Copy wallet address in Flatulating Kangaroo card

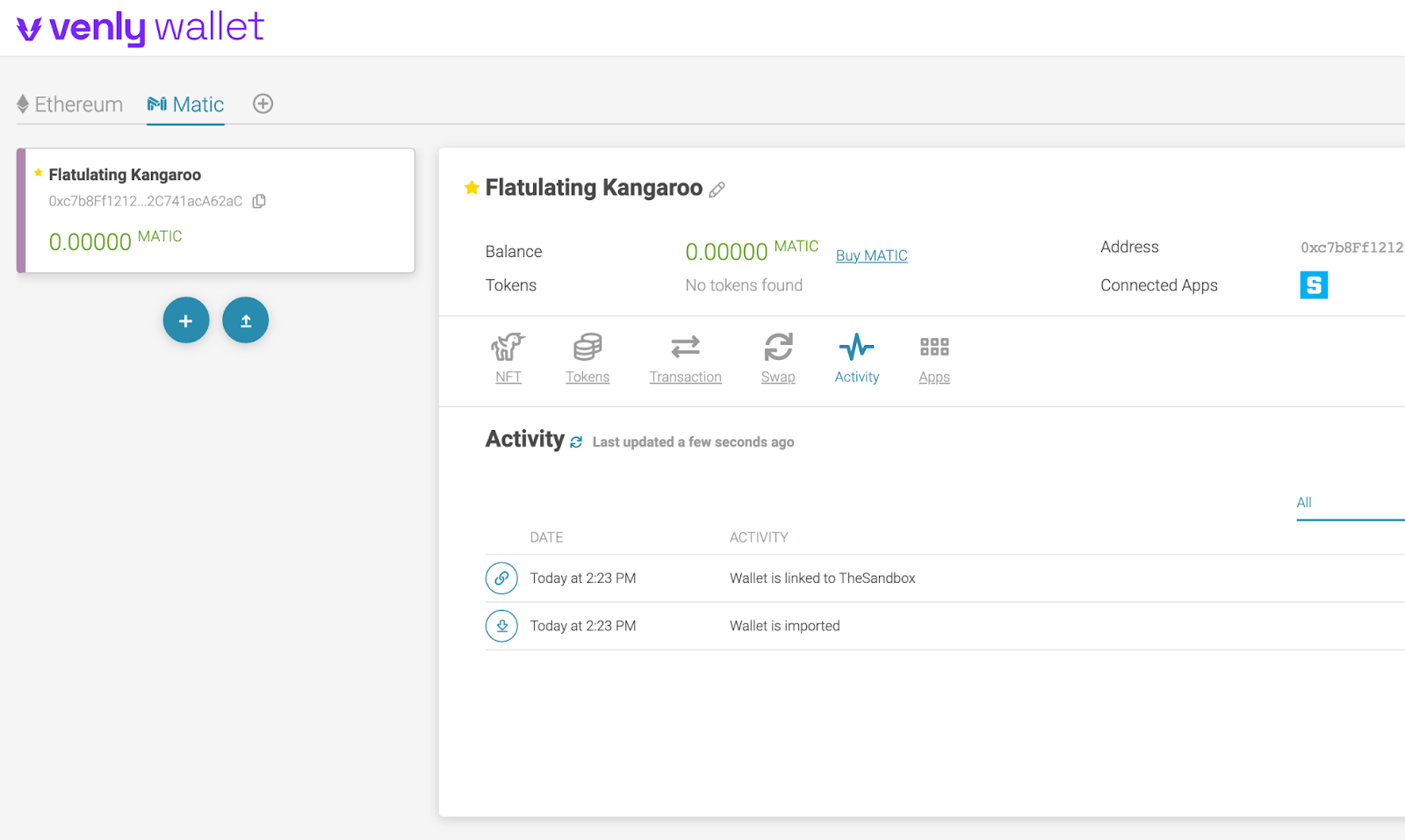pos(259,201)
